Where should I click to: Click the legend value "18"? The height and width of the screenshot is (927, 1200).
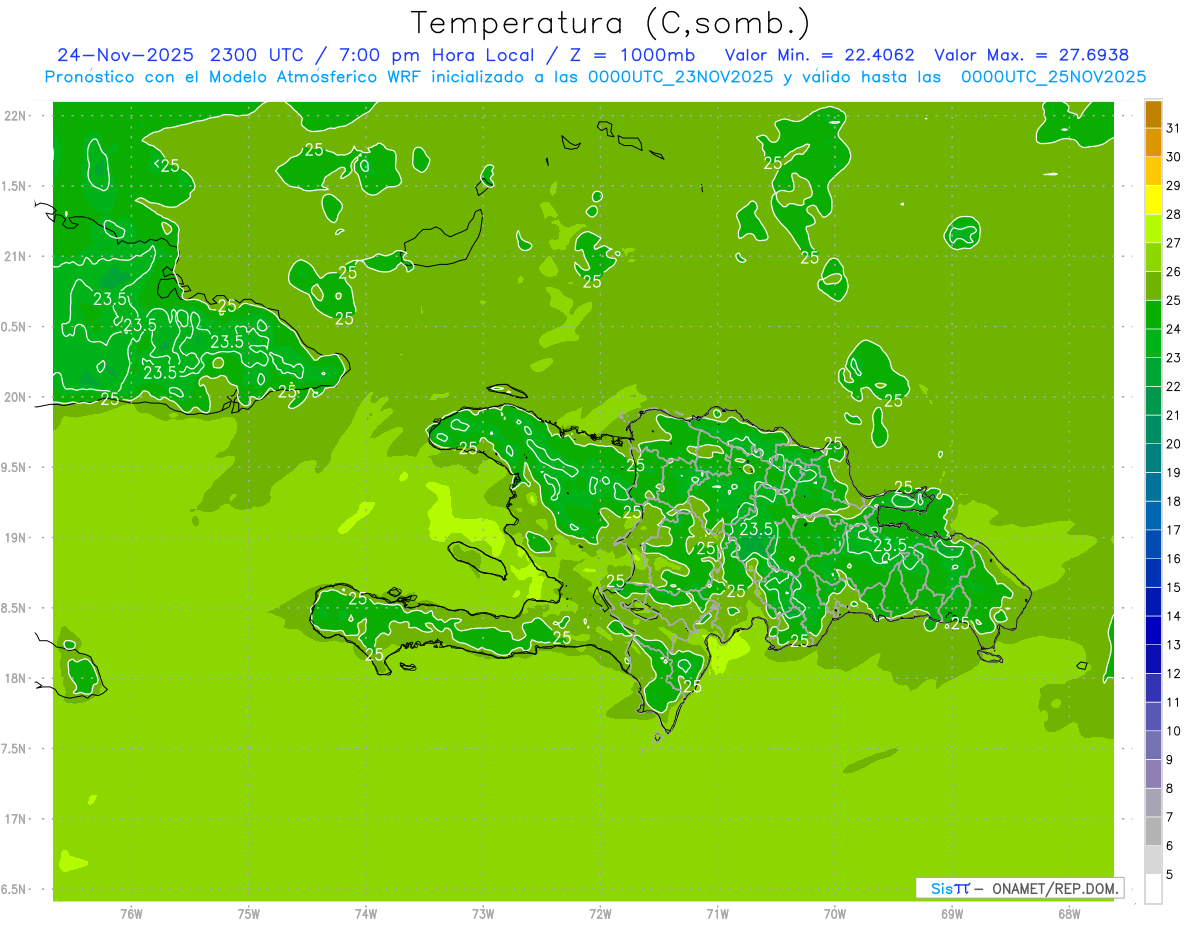pos(1174,501)
